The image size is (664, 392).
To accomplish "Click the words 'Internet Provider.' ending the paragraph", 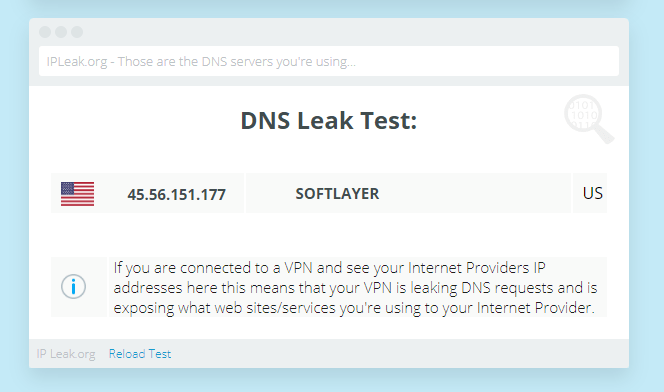I will coord(536,308).
